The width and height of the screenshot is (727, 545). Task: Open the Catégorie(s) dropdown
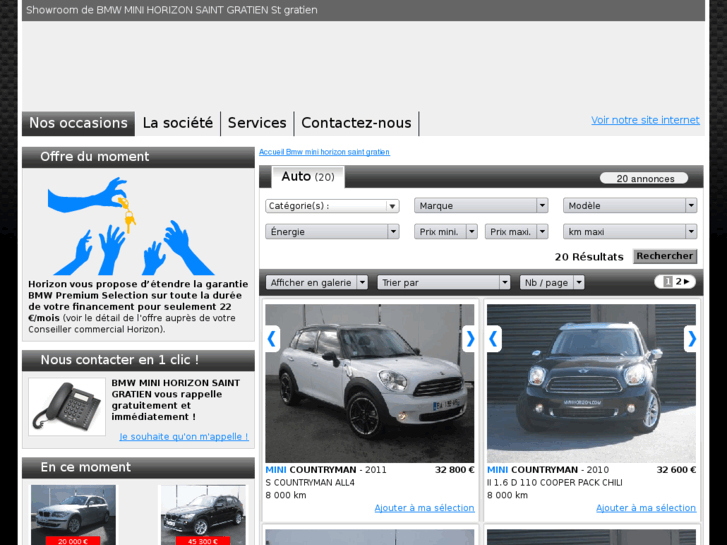332,205
